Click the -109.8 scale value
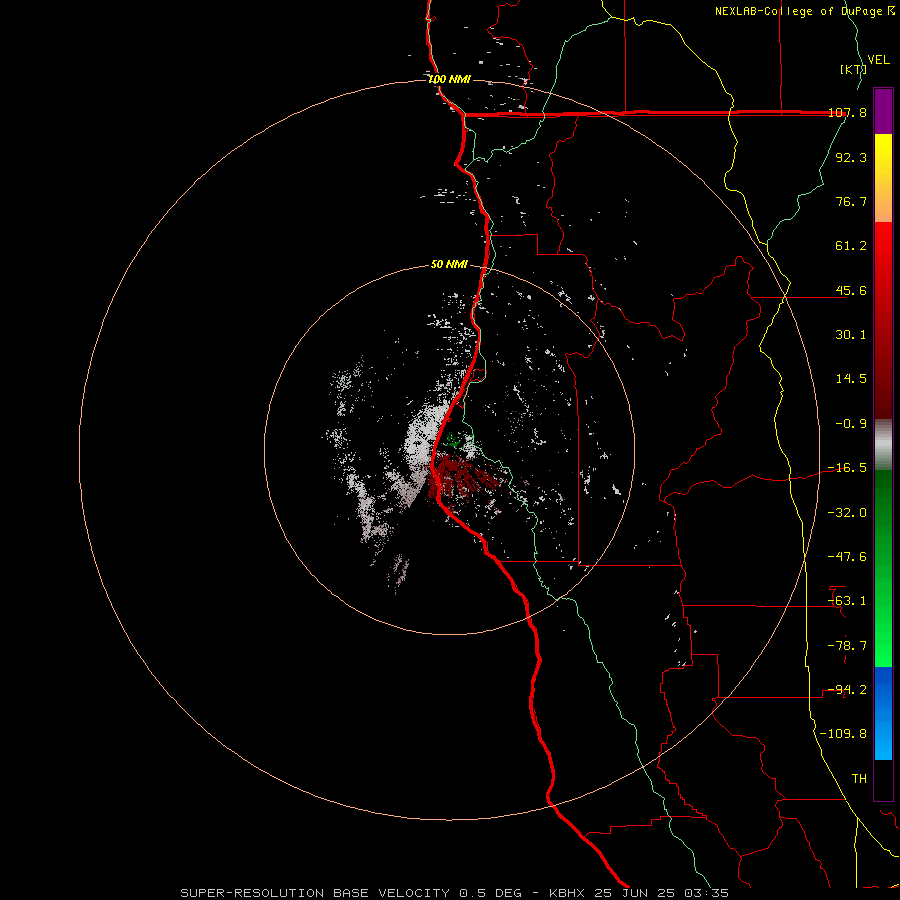Image resolution: width=900 pixels, height=900 pixels. coord(843,734)
